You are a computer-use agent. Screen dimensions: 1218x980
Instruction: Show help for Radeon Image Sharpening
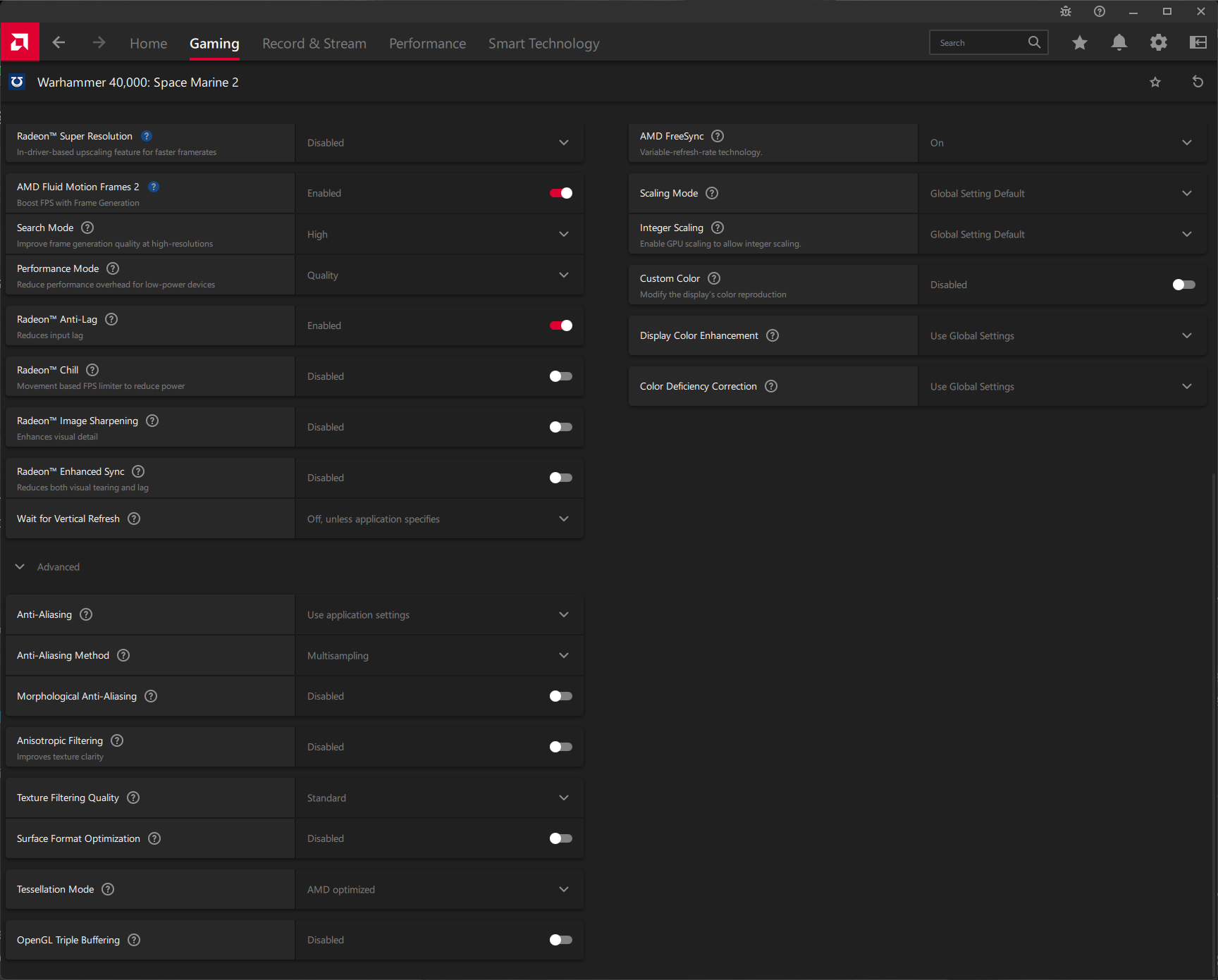[x=152, y=421]
